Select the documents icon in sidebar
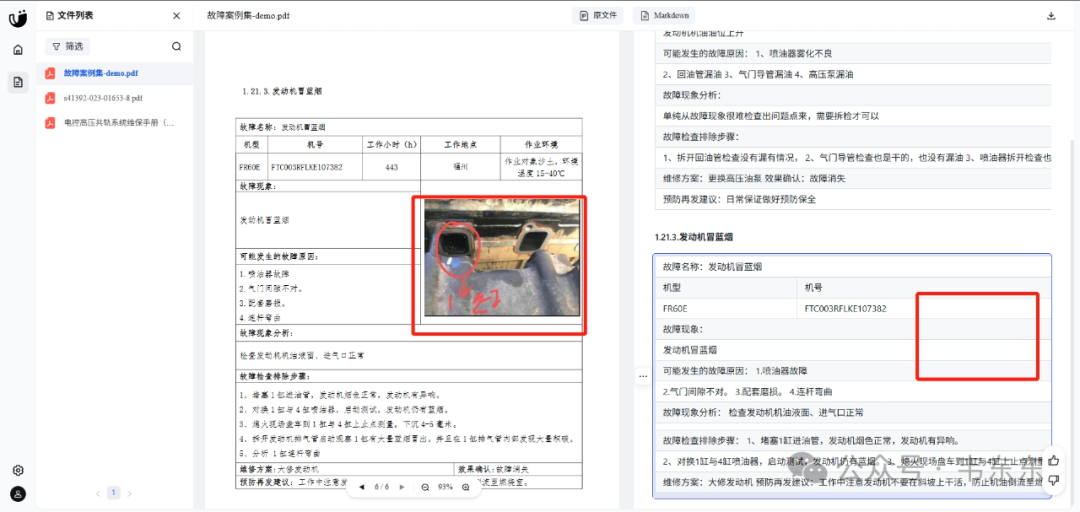 coord(18,83)
